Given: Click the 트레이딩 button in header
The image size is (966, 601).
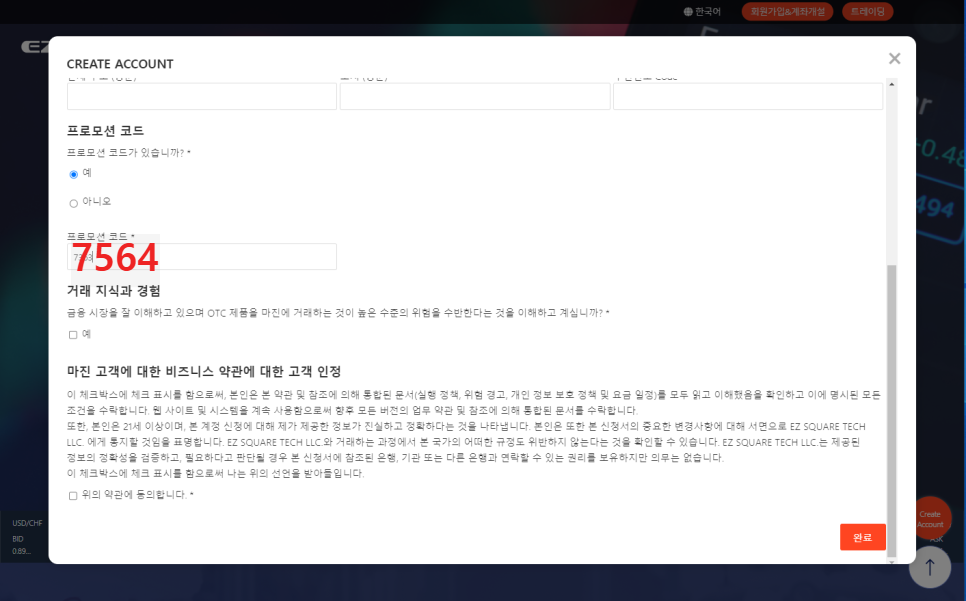Looking at the screenshot, I should [867, 12].
